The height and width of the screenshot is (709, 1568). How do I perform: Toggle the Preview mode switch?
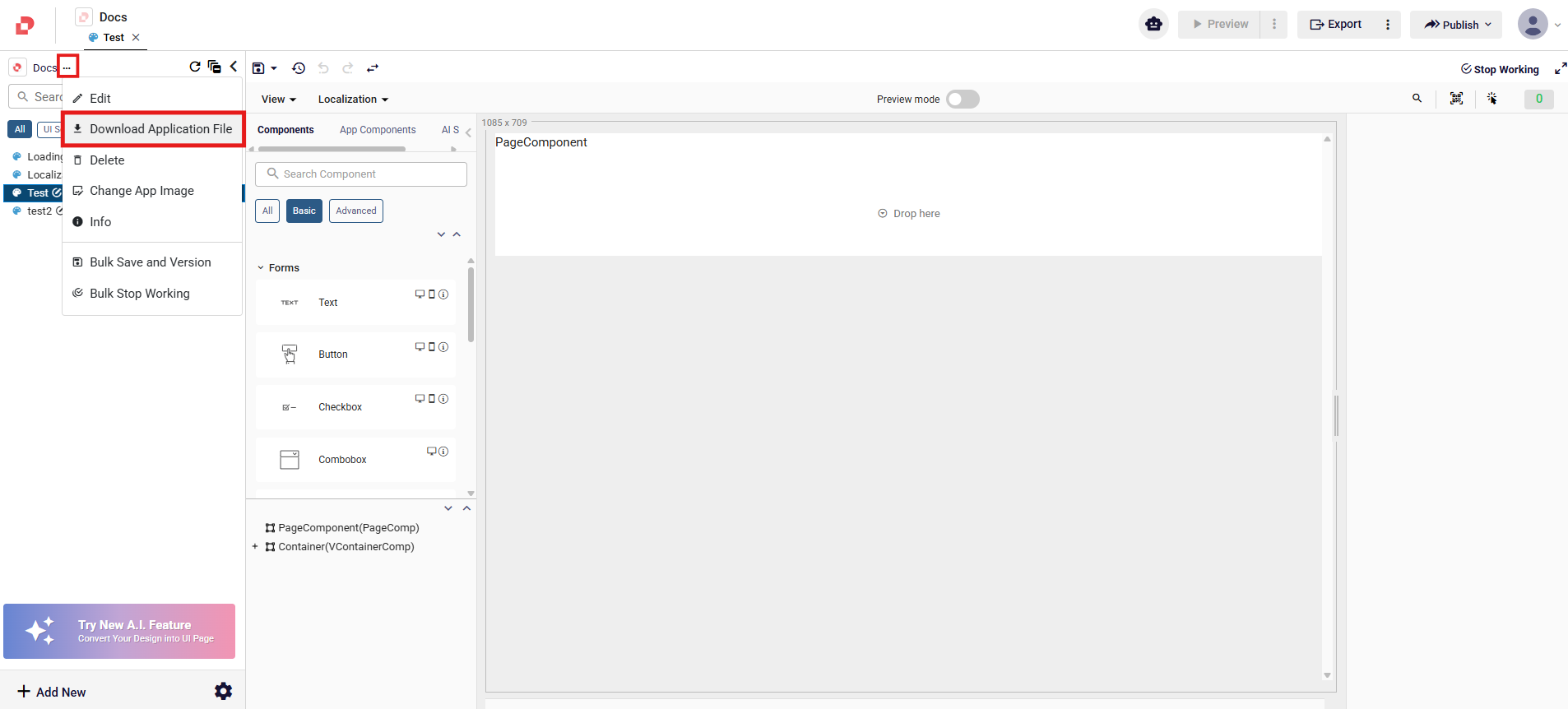coord(962,100)
